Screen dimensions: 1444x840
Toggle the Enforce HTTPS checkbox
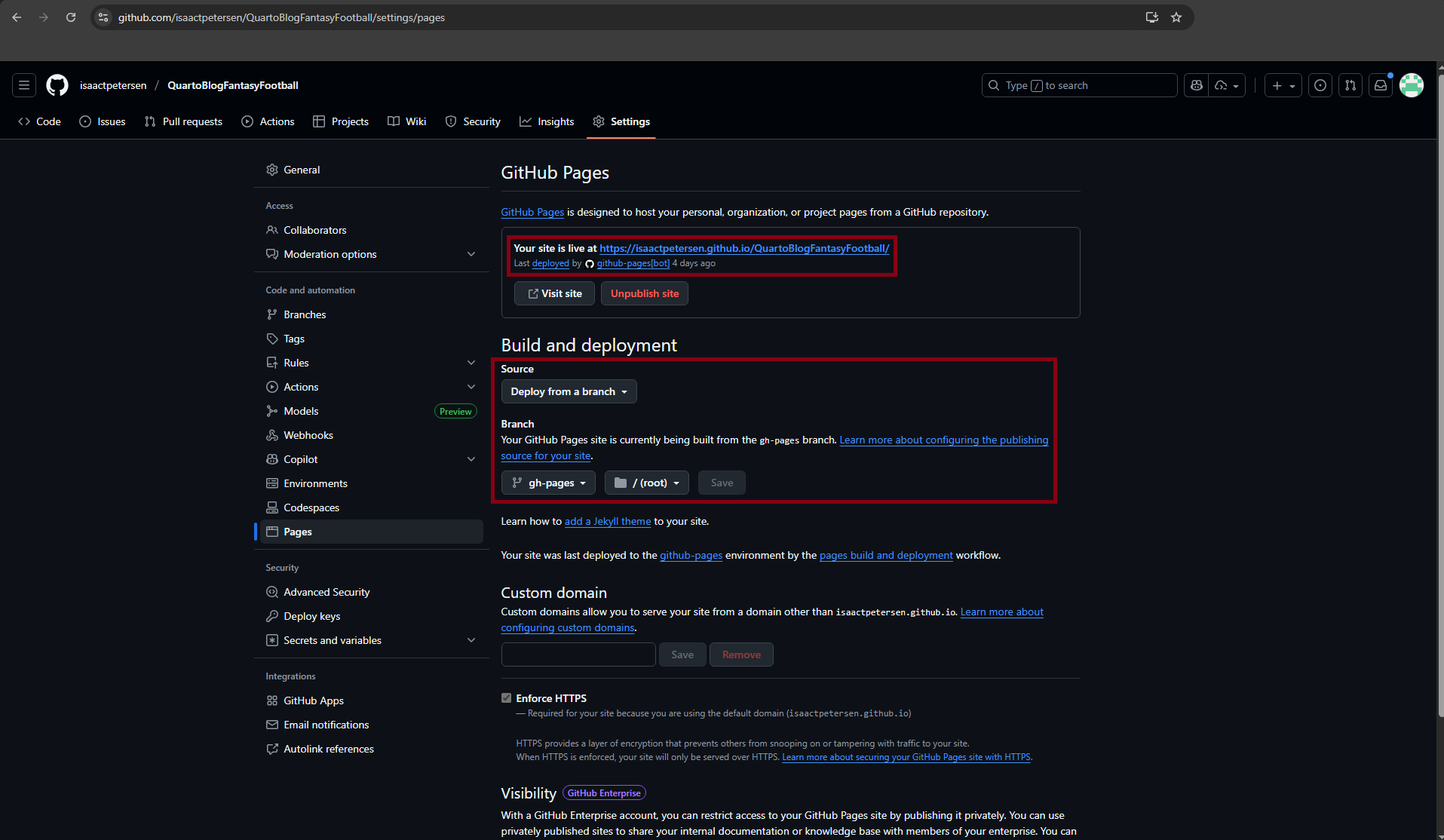(507, 698)
